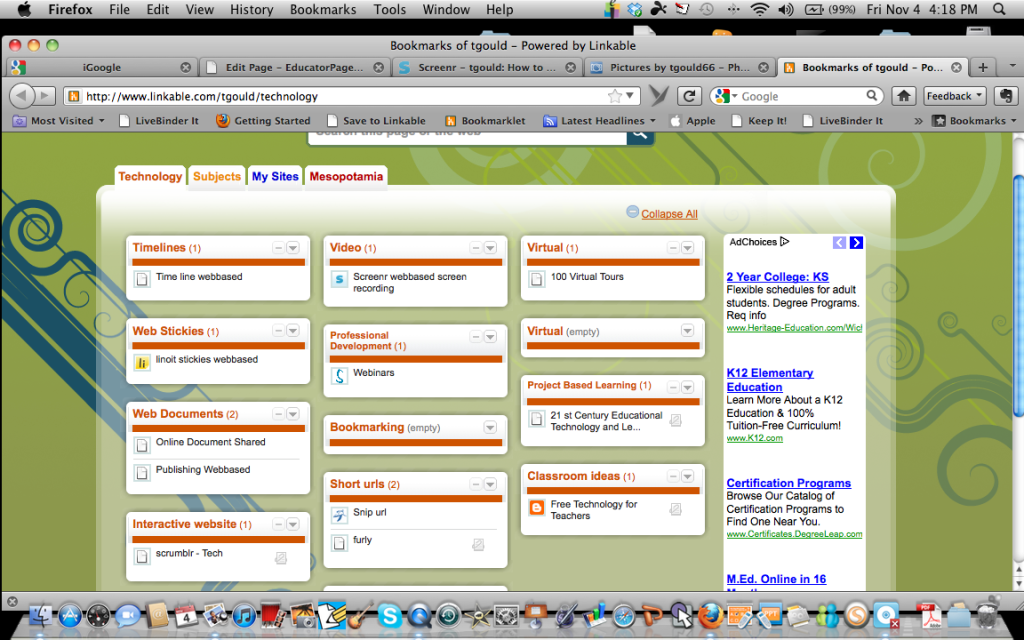Expand the Latest Headlines feed dropdown
Image resolution: width=1024 pixels, height=640 pixels.
(652, 121)
